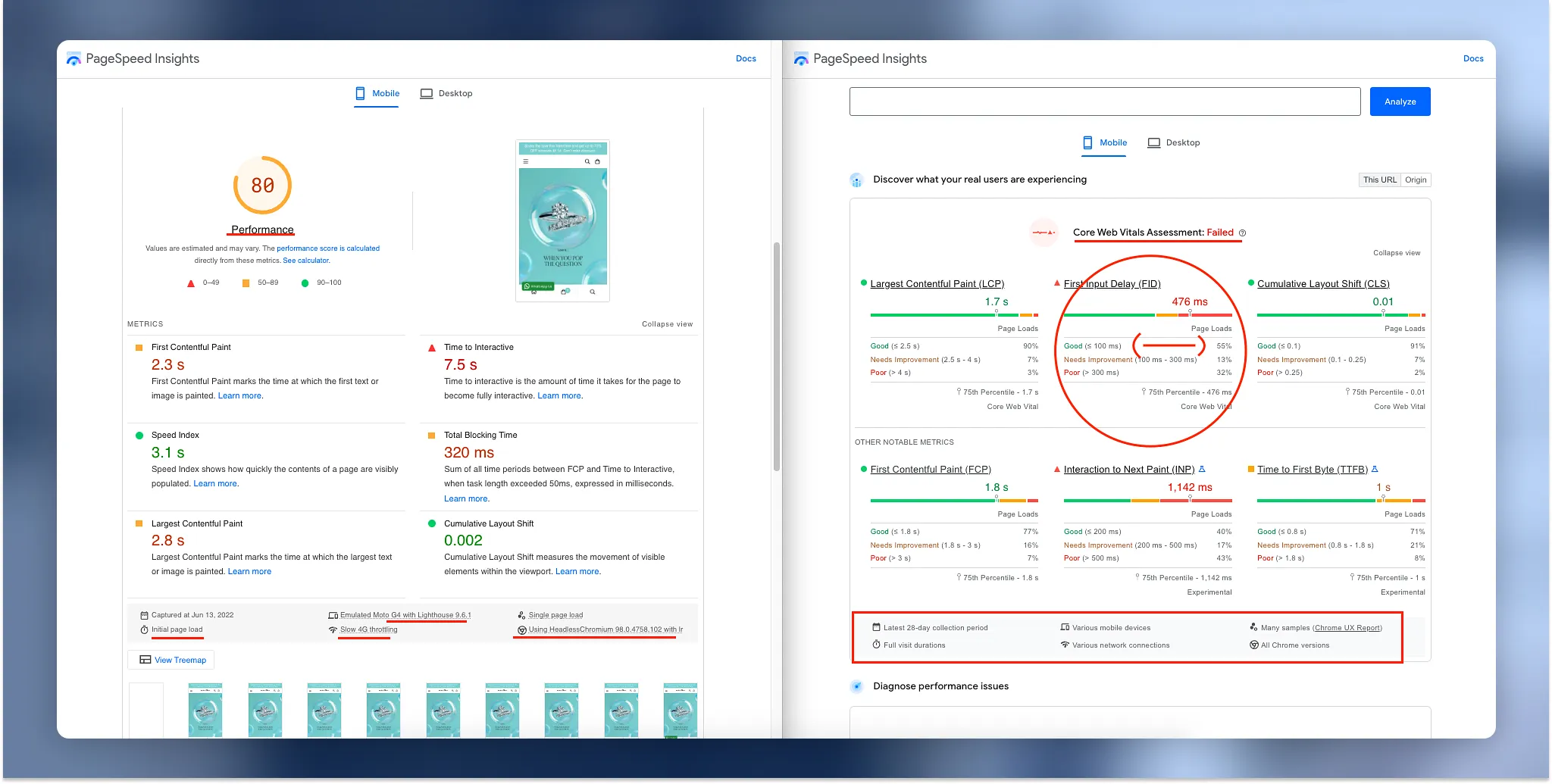Click the help icon beside Core Web Vitals Assessment
This screenshot has width=1552, height=784.
(x=1242, y=233)
